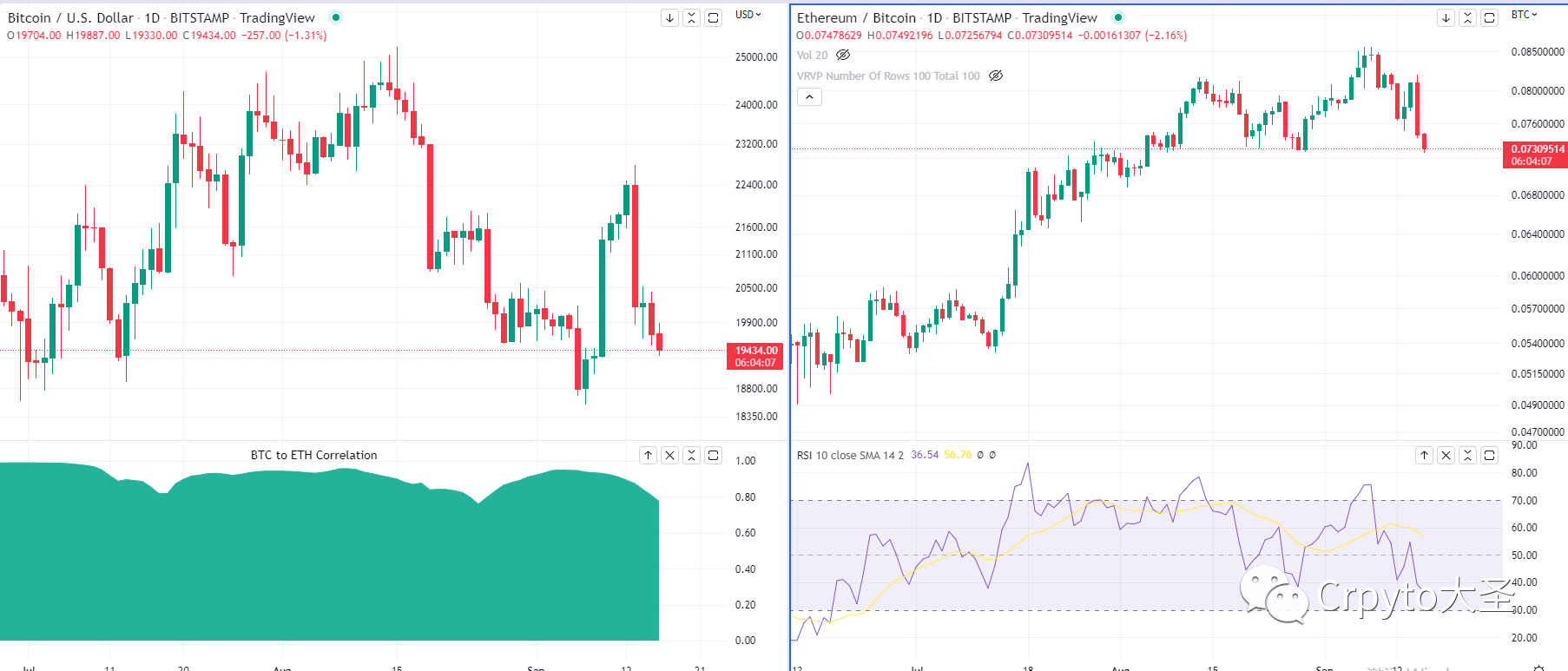Open the USD currency dropdown
This screenshot has height=671, width=1568.
tap(748, 15)
